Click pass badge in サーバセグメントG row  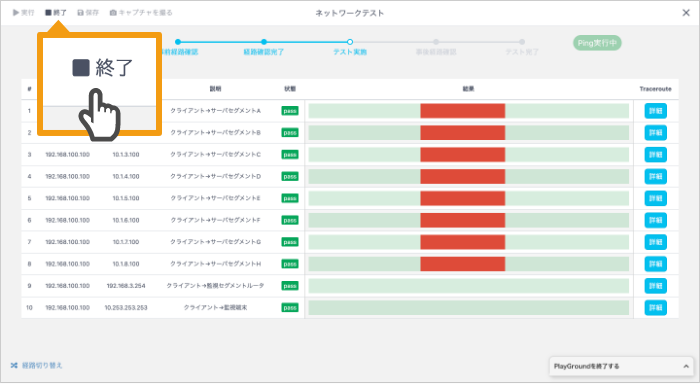[x=290, y=242]
